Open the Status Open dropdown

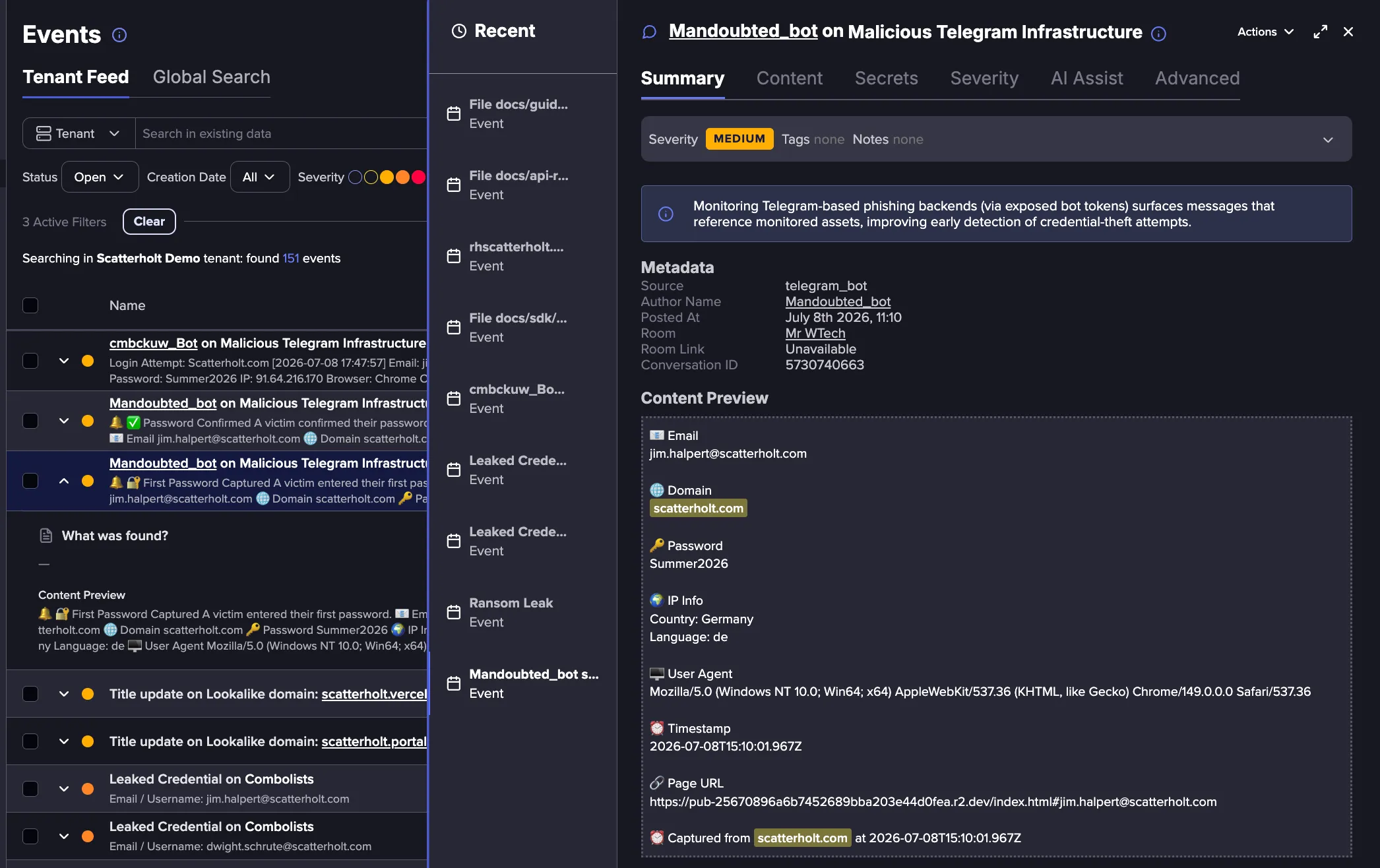100,177
